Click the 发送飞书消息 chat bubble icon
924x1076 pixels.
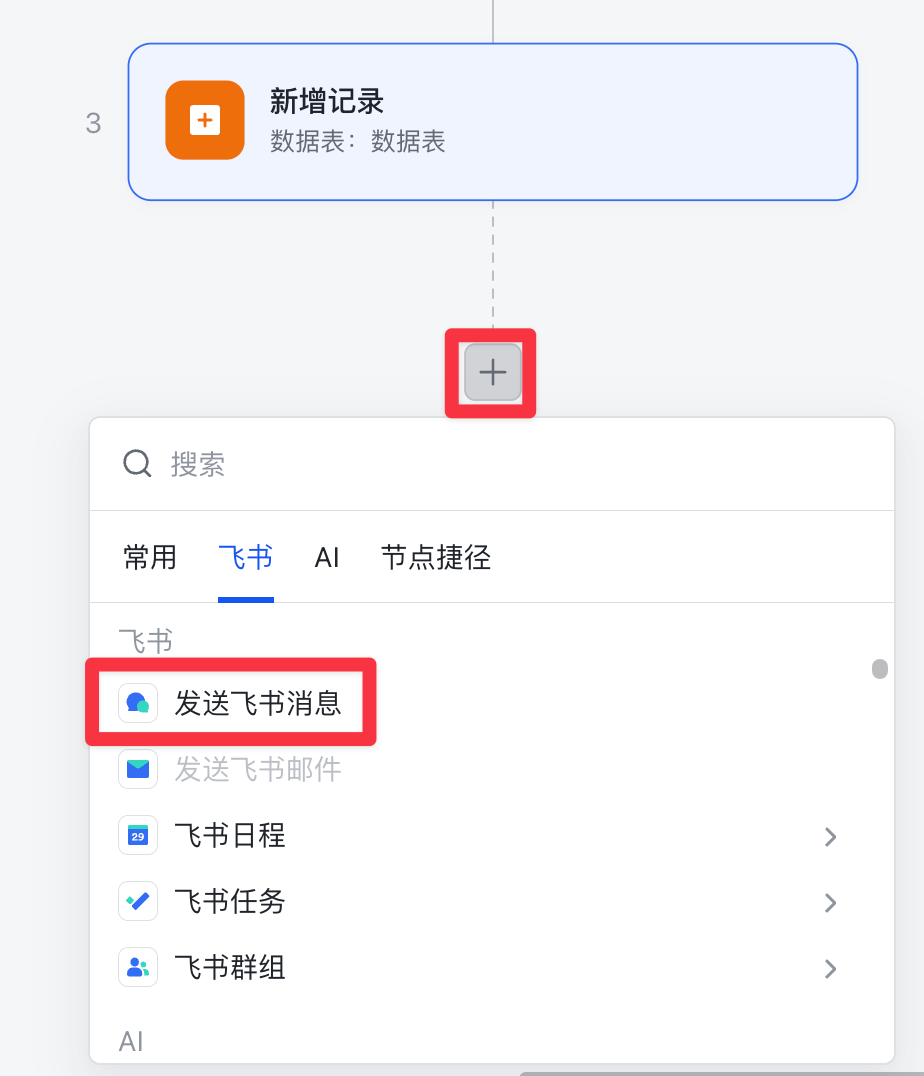coord(138,703)
